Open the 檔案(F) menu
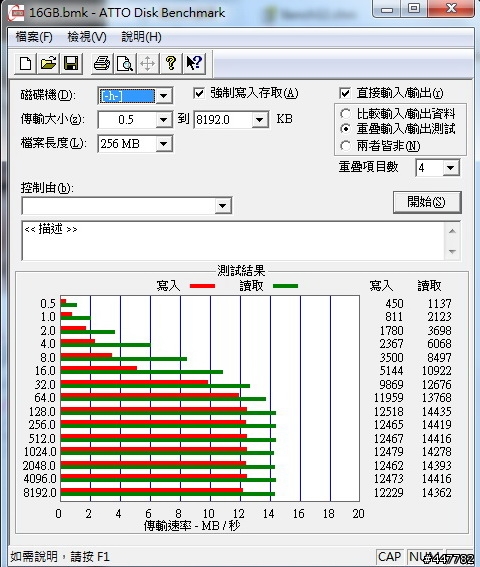Viewport: 480px width, 567px height. [34, 37]
